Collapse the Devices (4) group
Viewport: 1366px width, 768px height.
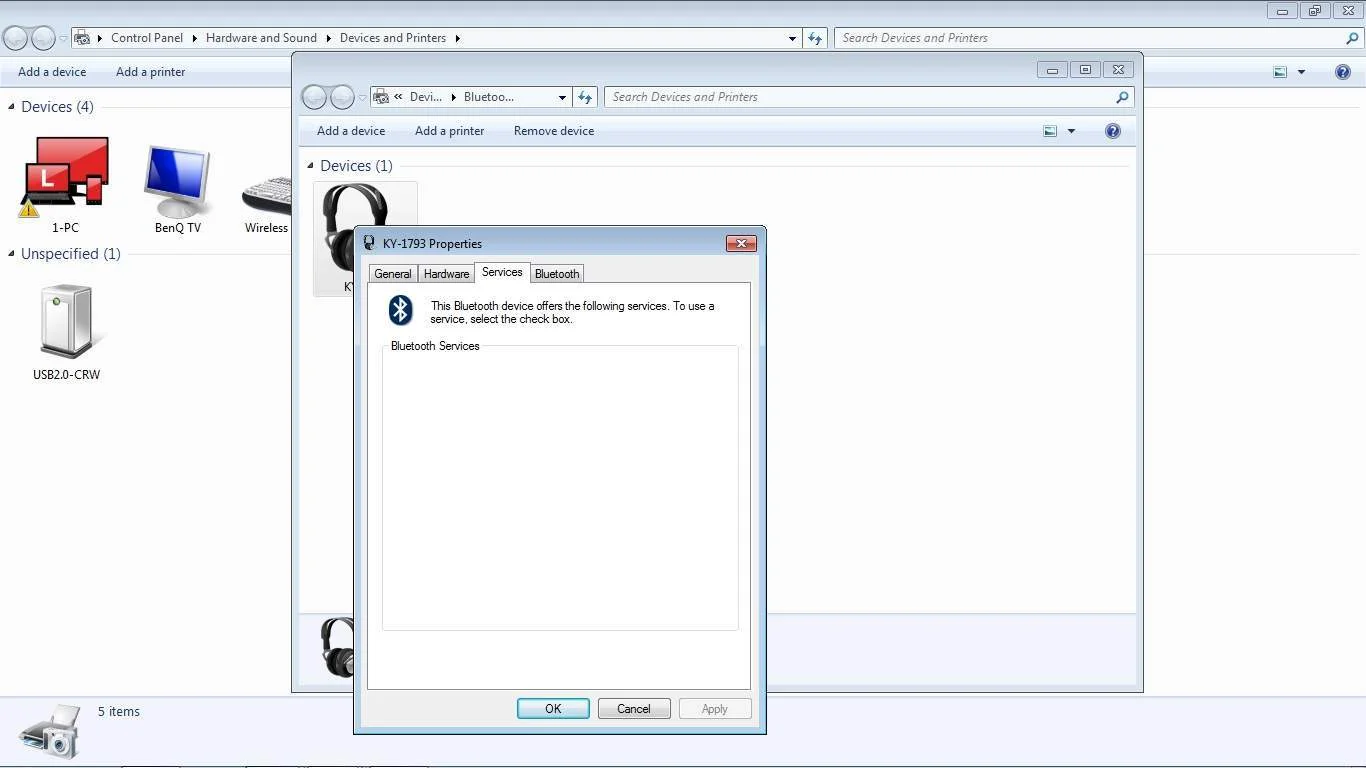click(x=12, y=107)
